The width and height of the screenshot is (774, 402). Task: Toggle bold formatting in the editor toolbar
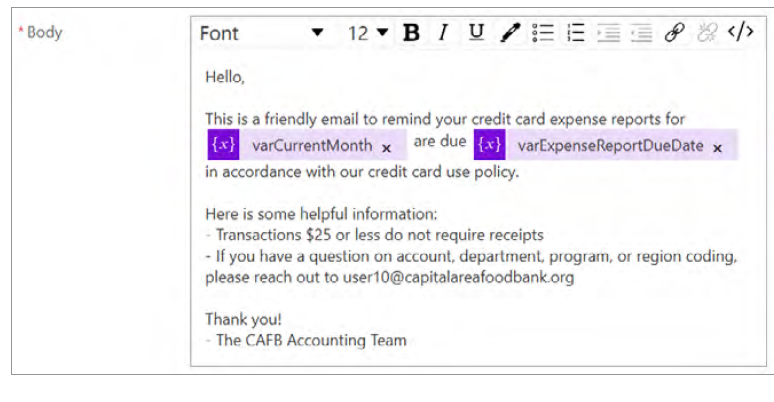(411, 33)
